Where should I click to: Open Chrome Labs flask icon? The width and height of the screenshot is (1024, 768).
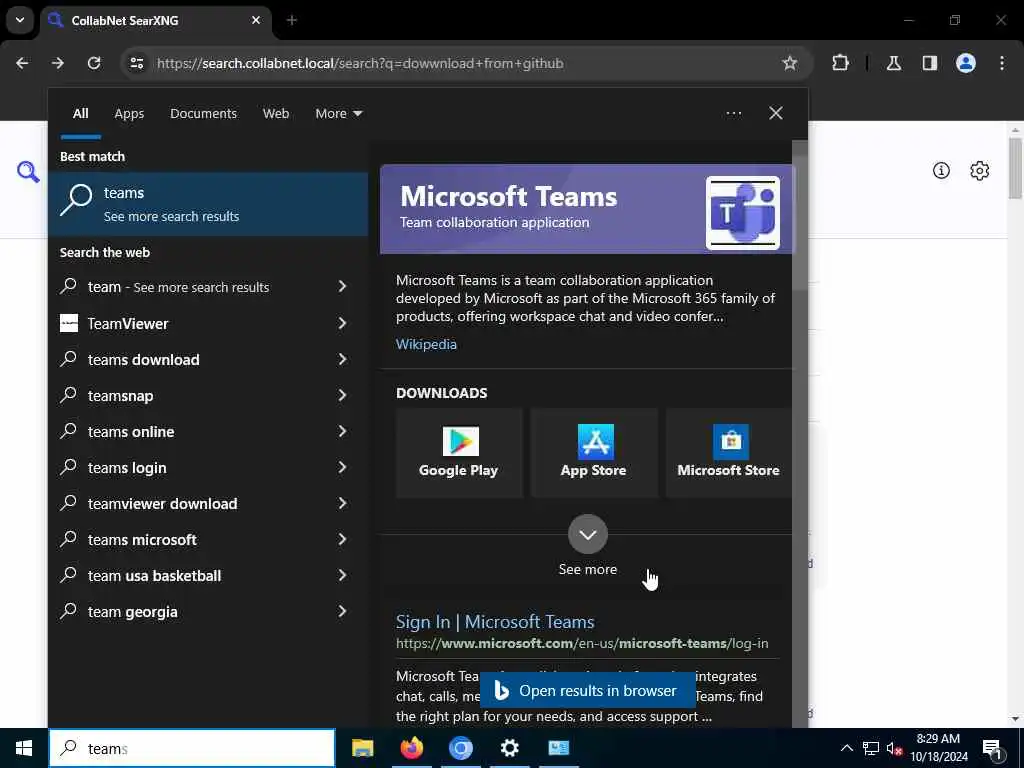(x=894, y=63)
